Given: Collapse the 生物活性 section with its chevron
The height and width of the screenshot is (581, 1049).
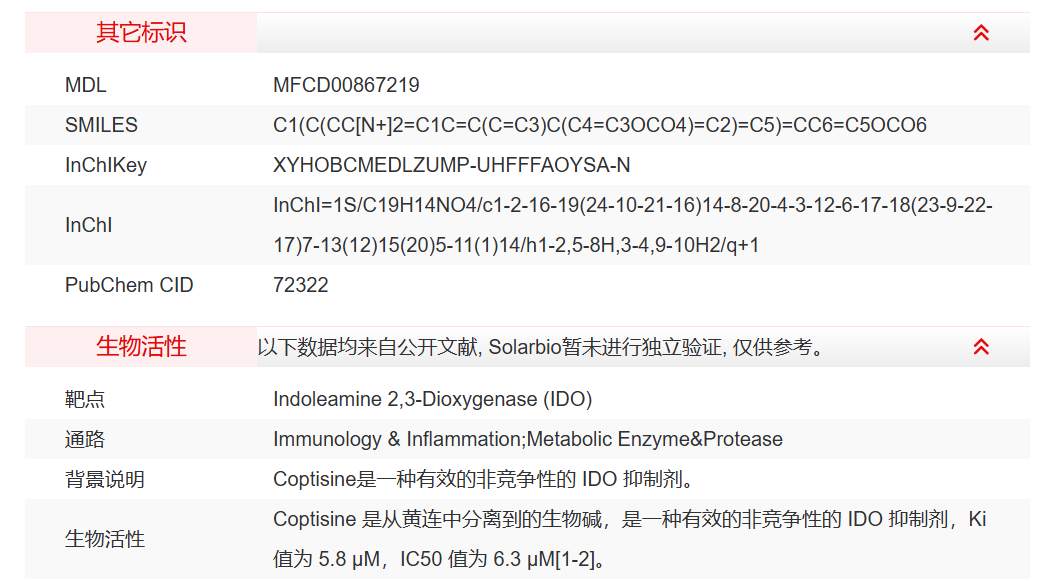Looking at the screenshot, I should pos(981,347).
